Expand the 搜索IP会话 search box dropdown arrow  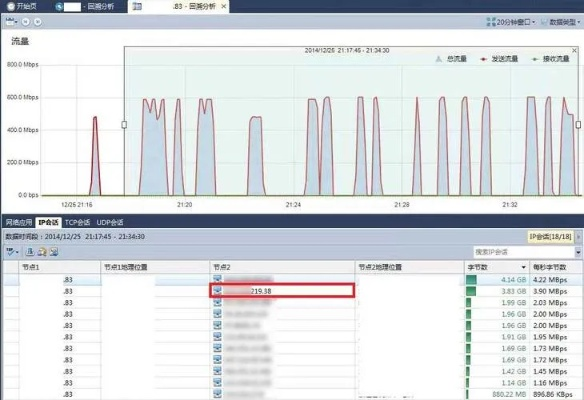(x=578, y=252)
